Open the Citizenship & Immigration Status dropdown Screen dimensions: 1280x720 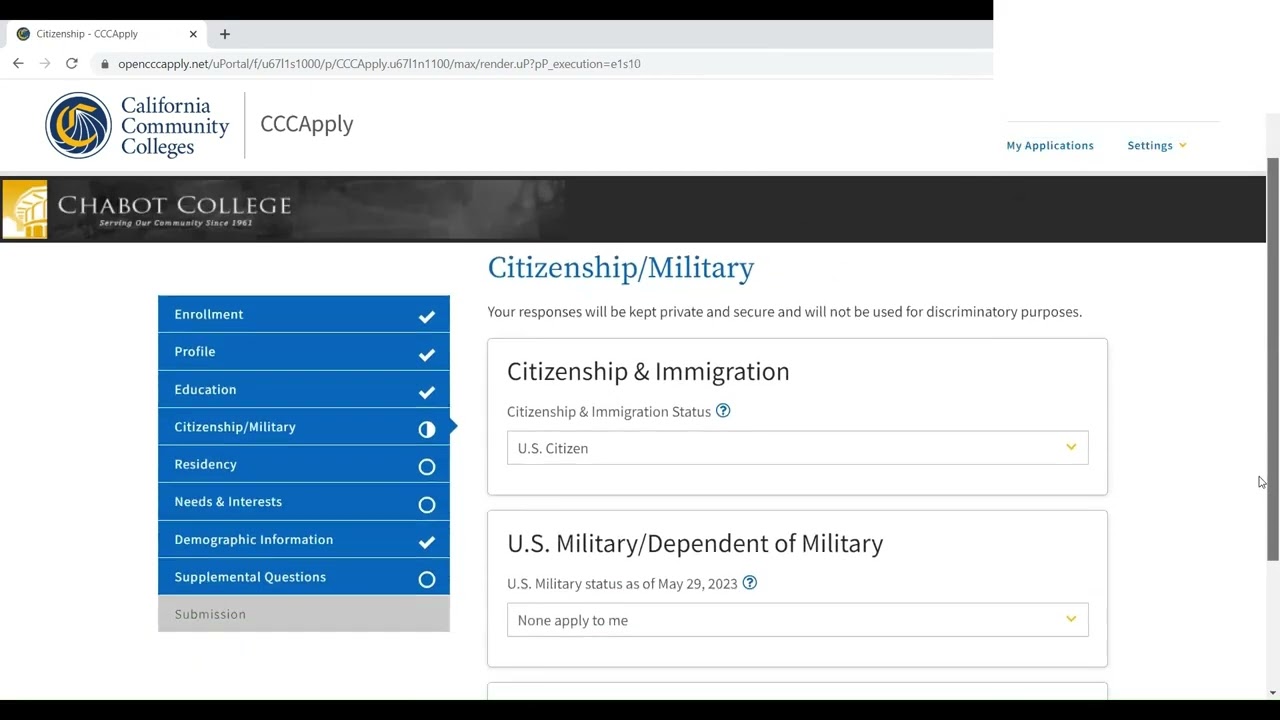point(797,448)
